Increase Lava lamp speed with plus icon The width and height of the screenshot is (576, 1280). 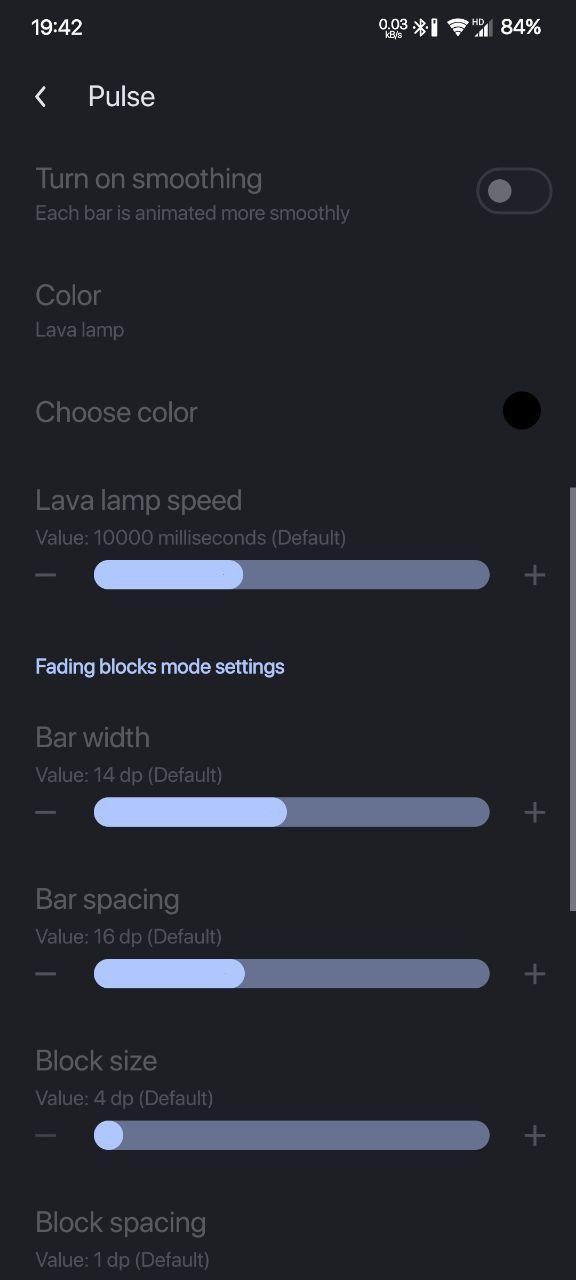(535, 575)
